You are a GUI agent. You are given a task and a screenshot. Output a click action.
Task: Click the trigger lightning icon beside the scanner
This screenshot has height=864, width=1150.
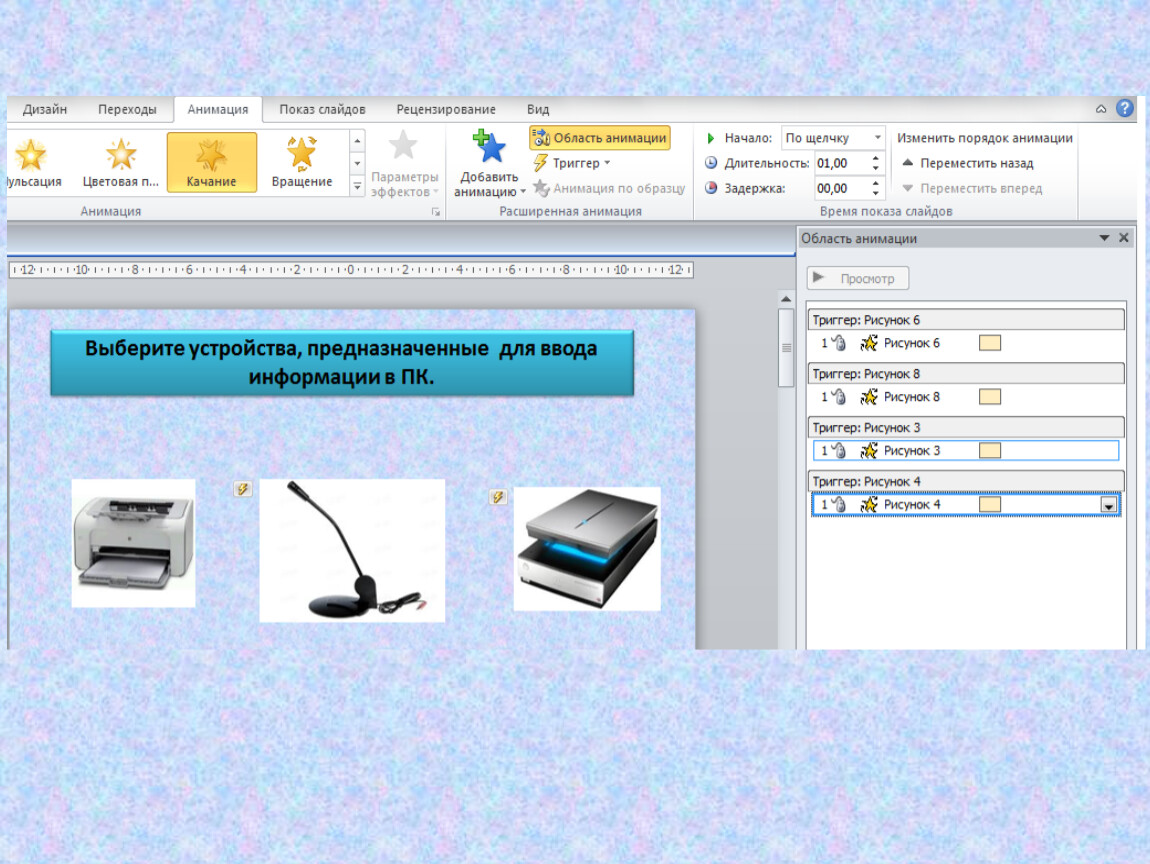(498, 497)
